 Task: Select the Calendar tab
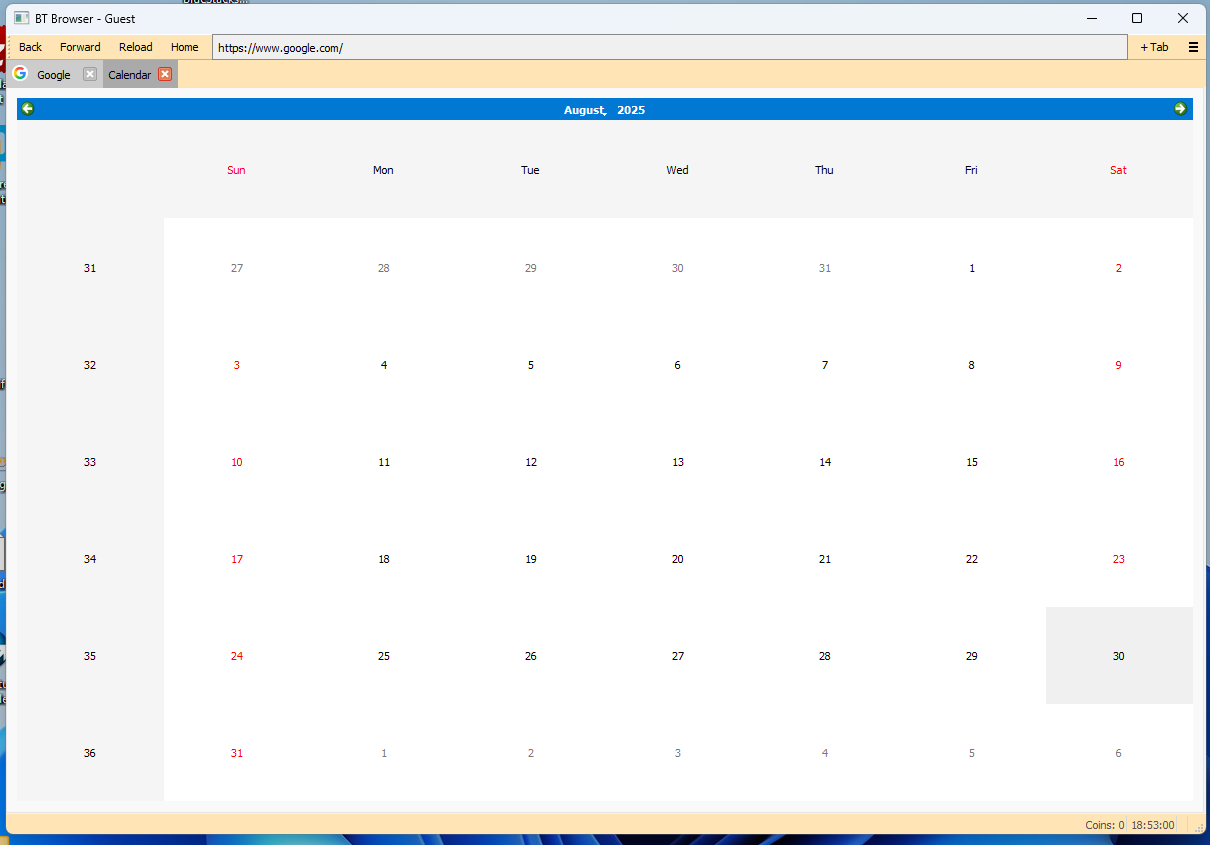pyautogui.click(x=130, y=75)
